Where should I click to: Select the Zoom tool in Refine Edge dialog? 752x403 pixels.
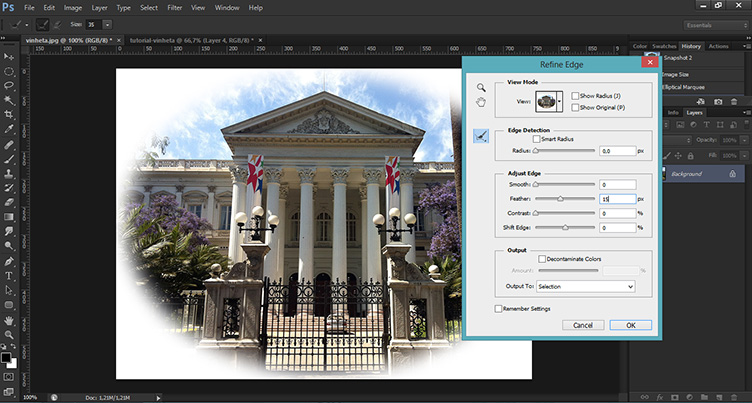click(481, 88)
